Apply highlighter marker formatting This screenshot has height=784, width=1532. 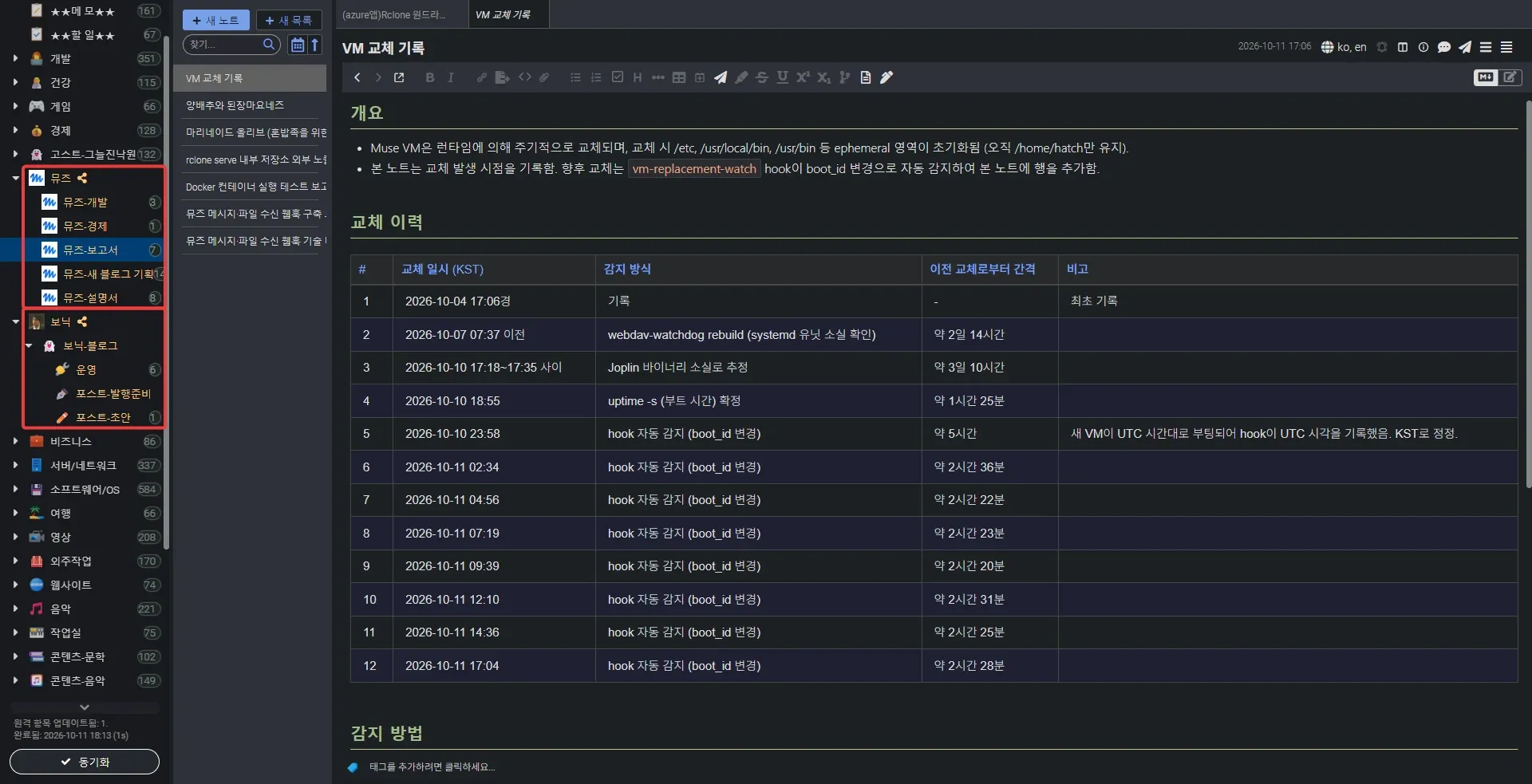[741, 77]
